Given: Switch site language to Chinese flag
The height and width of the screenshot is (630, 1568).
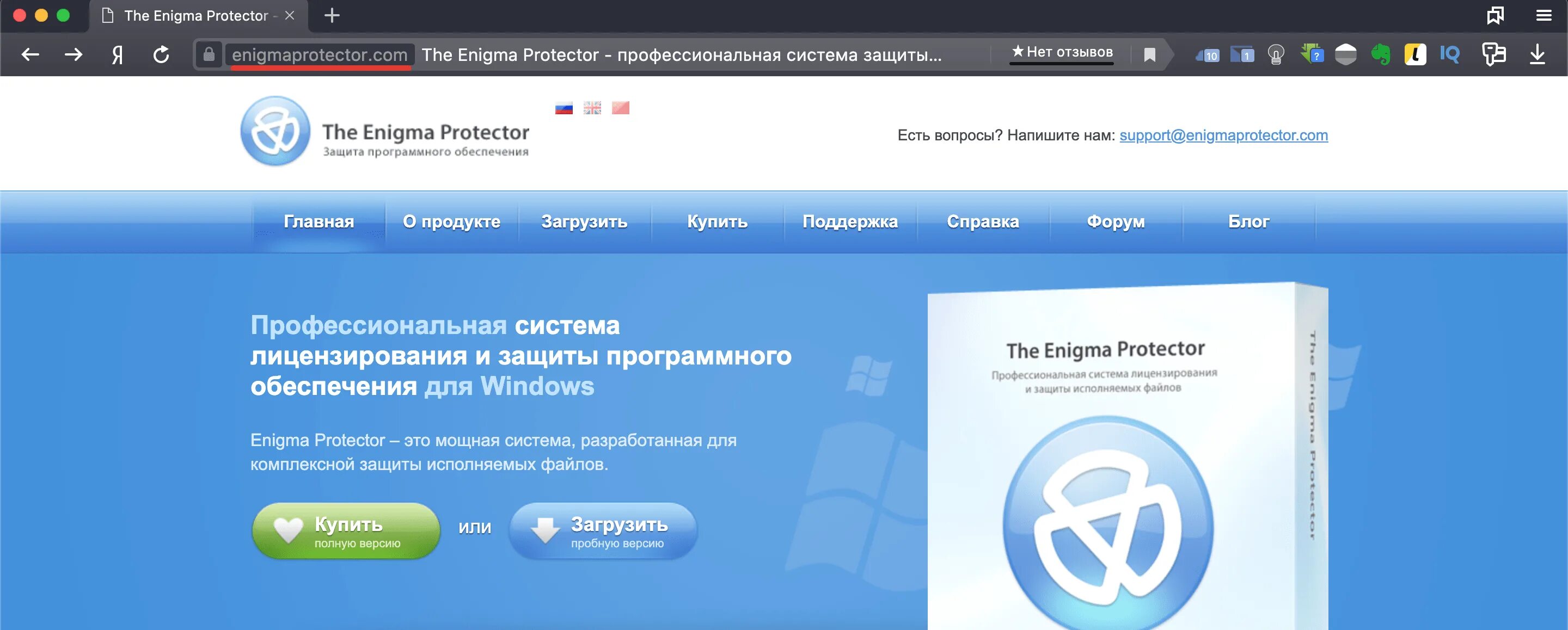Looking at the screenshot, I should 621,108.
